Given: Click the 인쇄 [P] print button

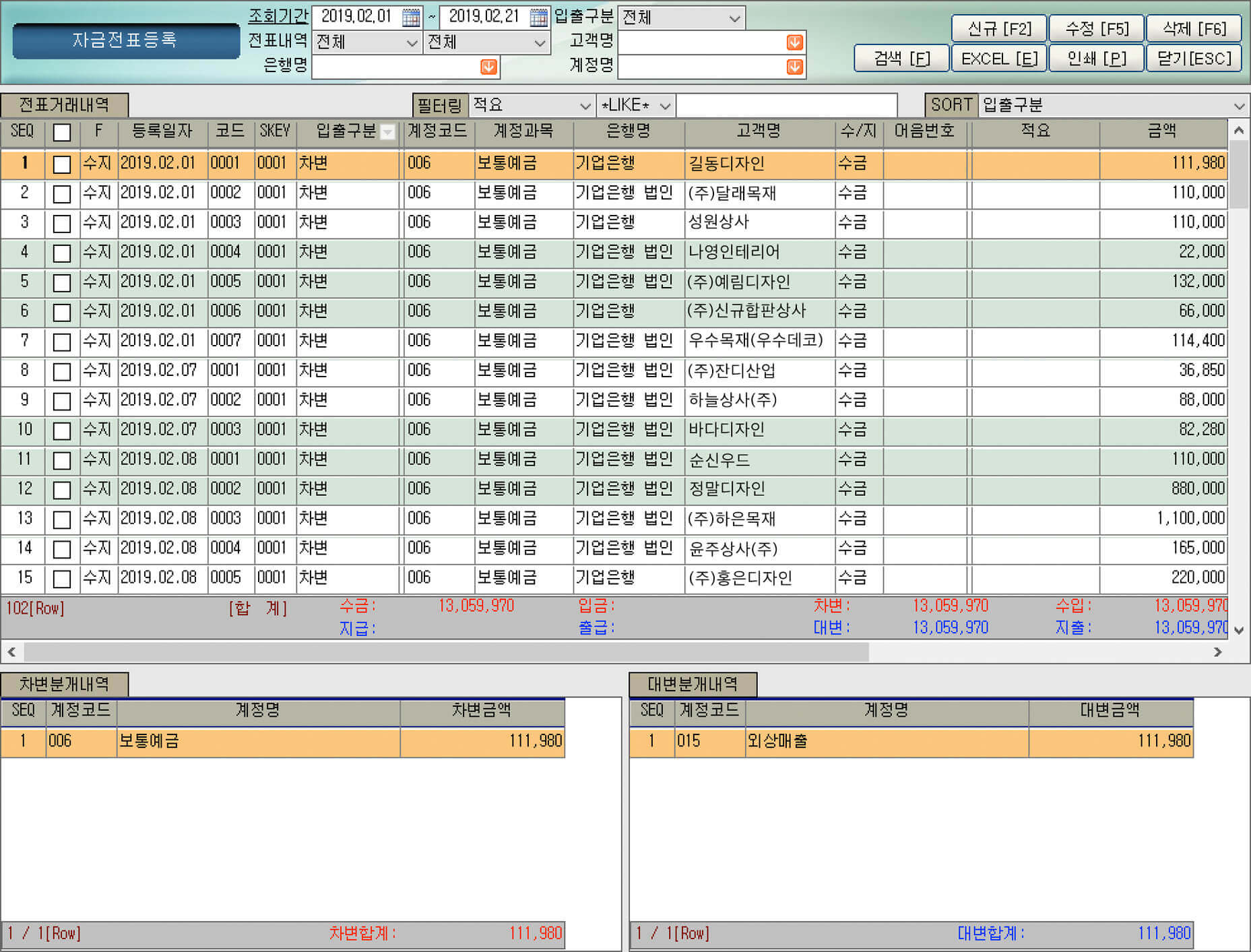Looking at the screenshot, I should click(x=1097, y=59).
